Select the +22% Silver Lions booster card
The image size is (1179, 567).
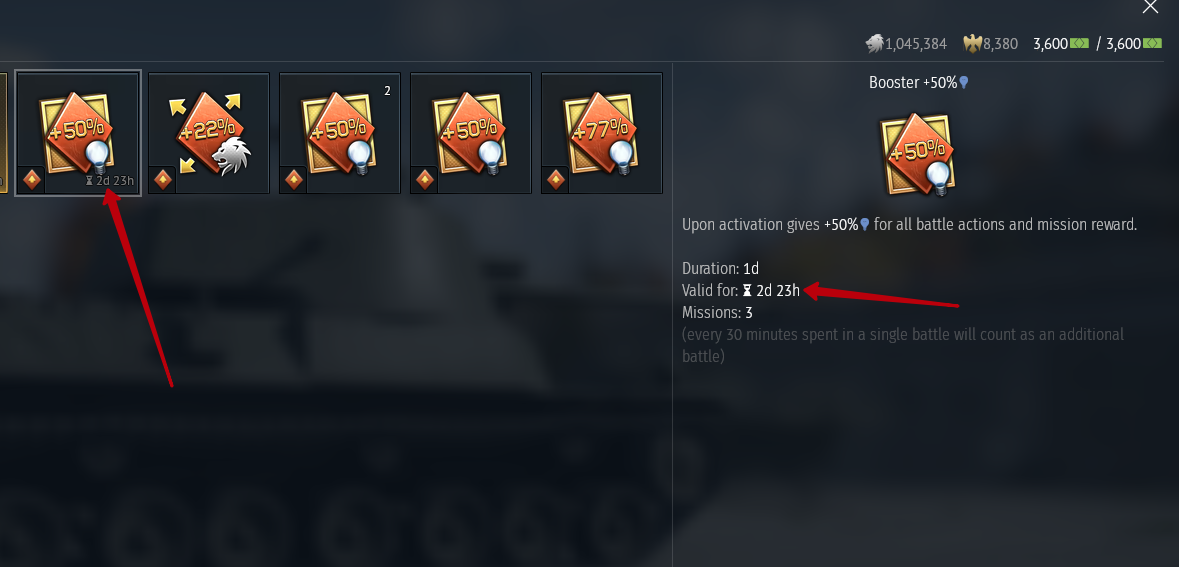[x=209, y=133]
